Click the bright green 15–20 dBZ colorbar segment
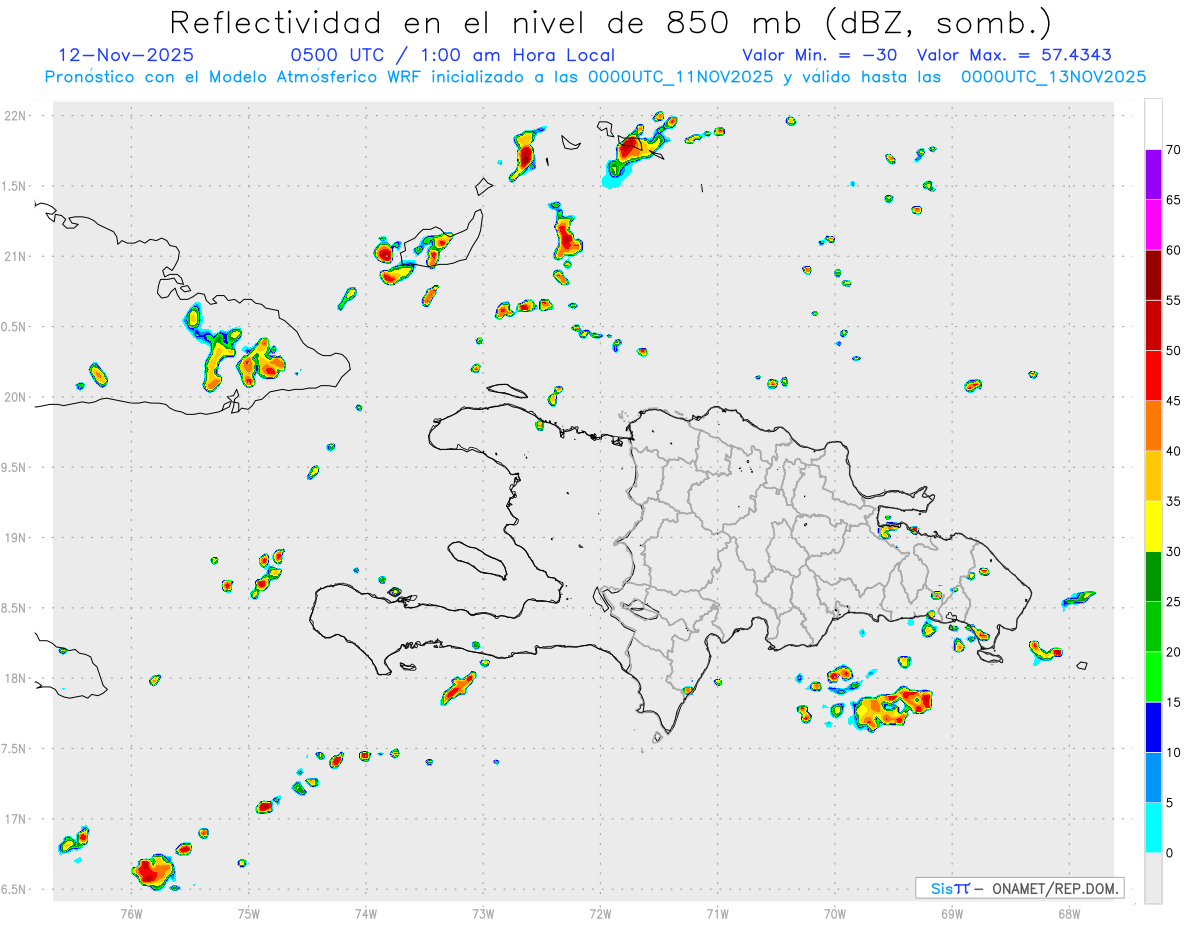 pos(1153,677)
